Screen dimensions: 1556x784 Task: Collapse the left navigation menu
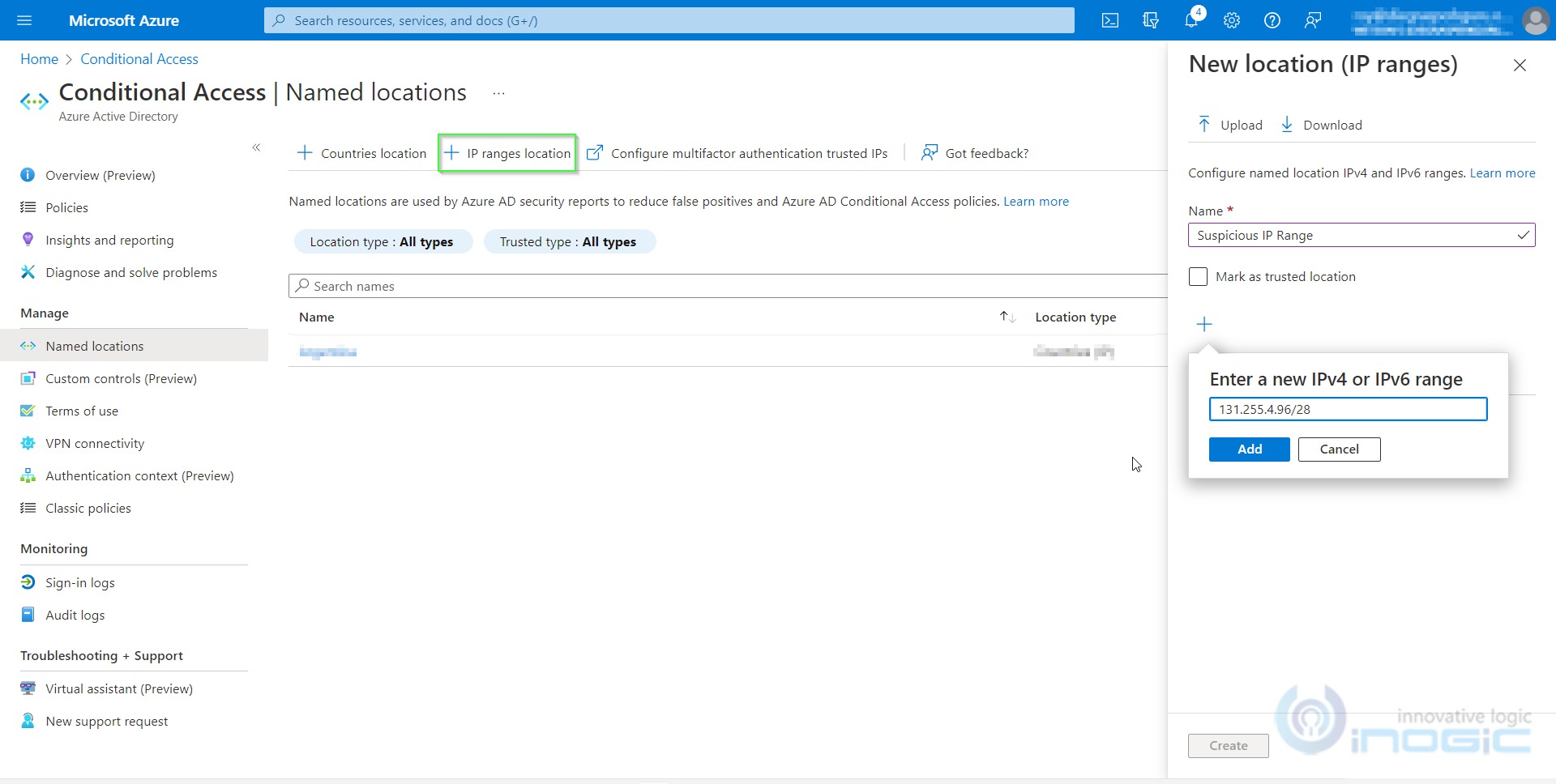[256, 147]
